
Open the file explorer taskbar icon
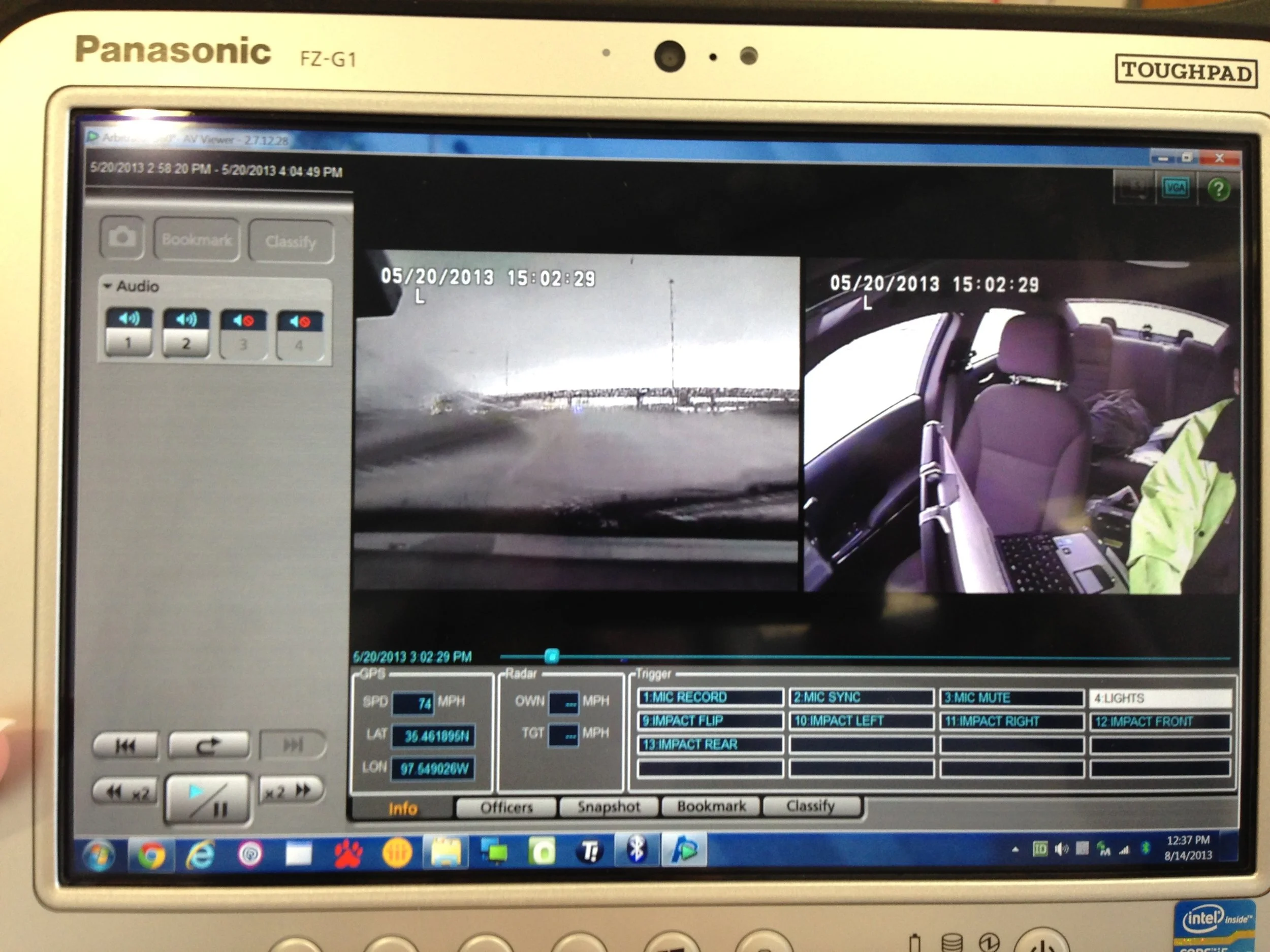[x=446, y=851]
